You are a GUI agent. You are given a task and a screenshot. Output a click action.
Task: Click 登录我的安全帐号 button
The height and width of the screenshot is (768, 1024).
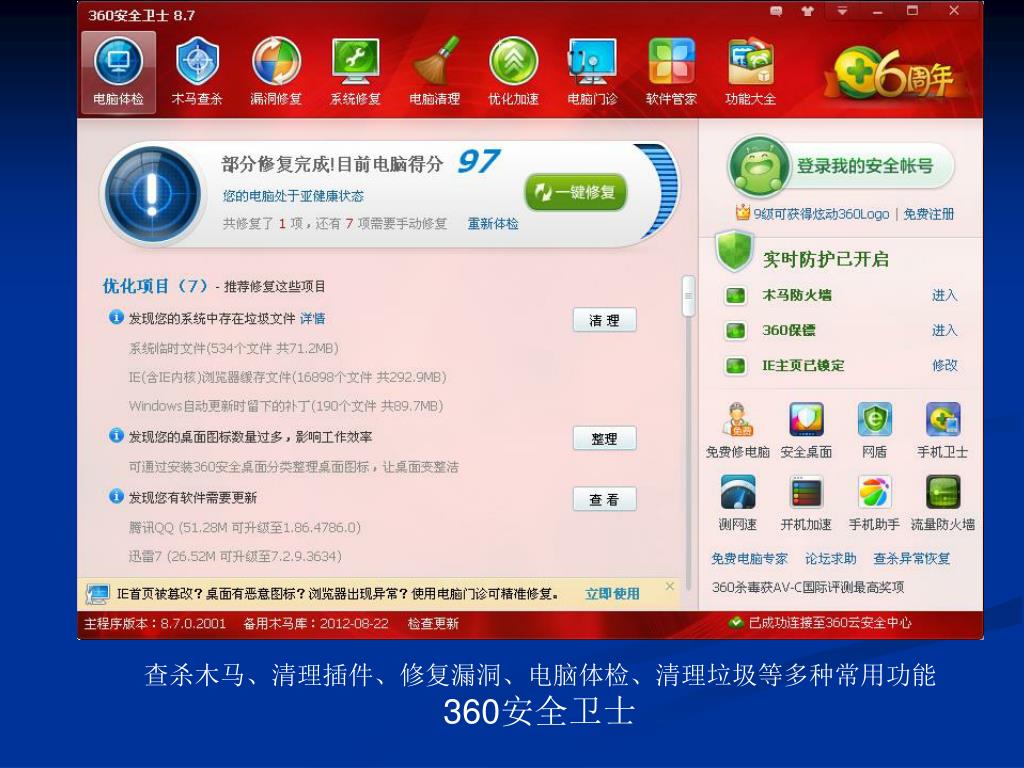click(865, 166)
